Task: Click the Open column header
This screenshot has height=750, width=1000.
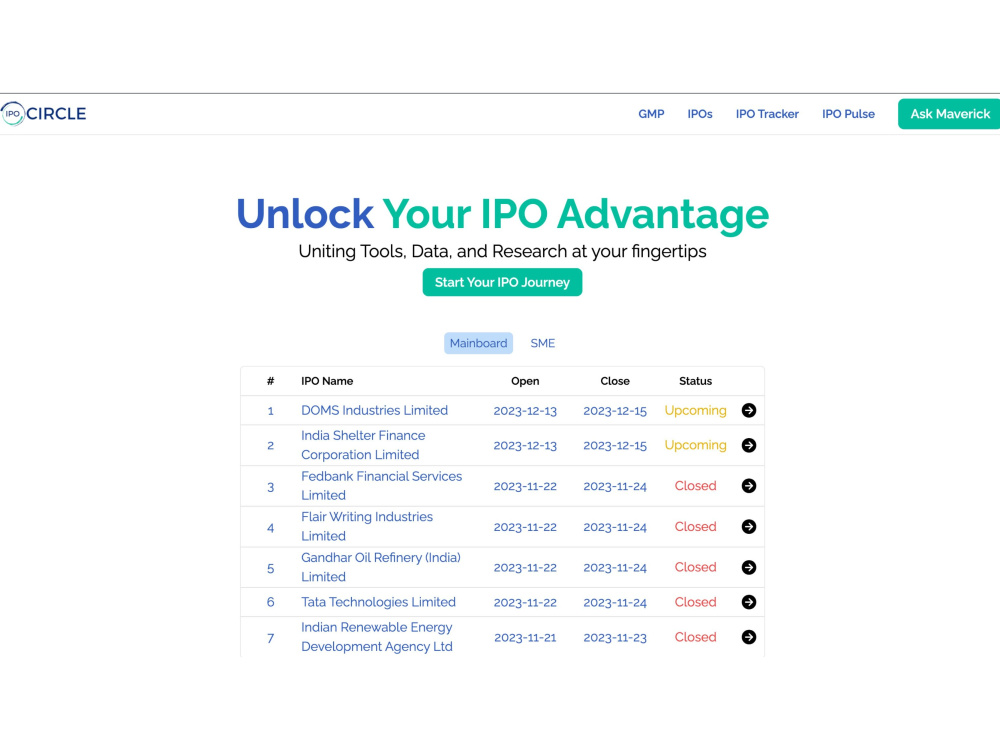Action: click(x=525, y=381)
